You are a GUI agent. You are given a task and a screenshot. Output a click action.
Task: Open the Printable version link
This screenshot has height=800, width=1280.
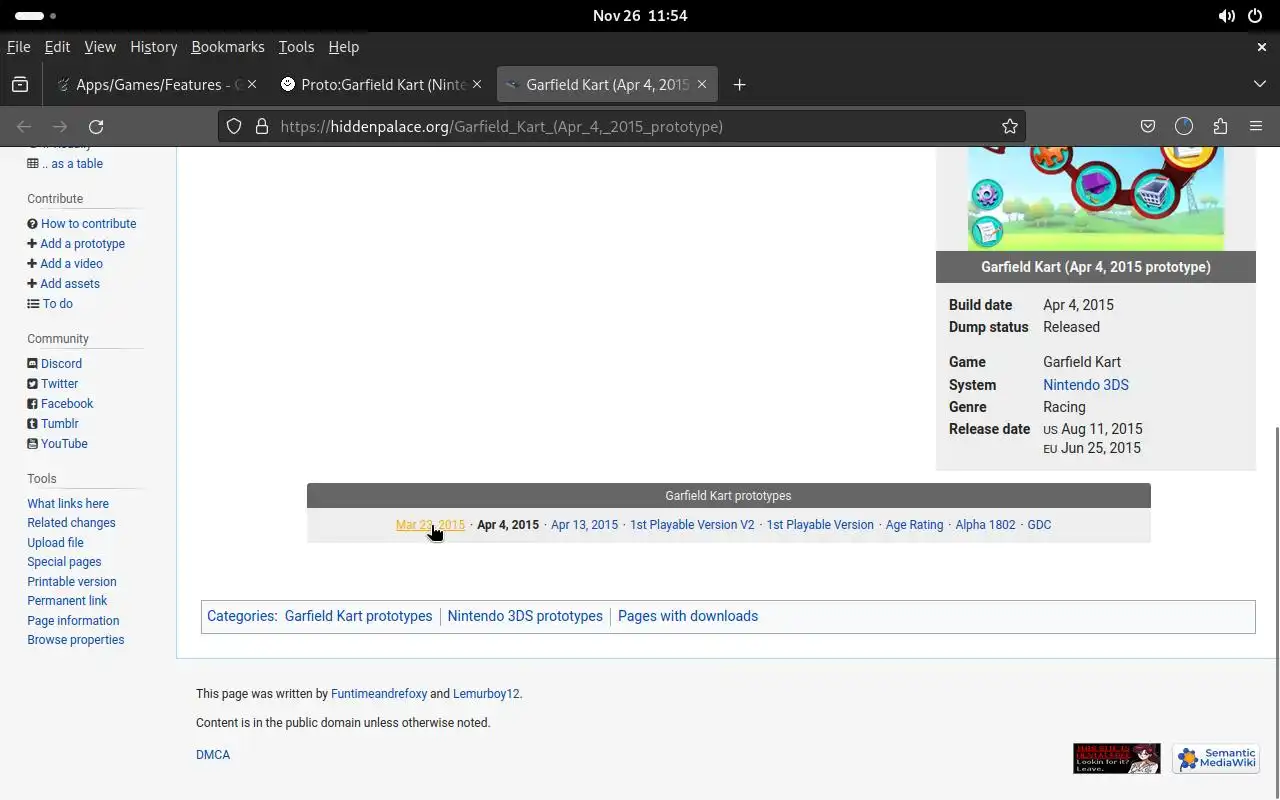tap(72, 582)
